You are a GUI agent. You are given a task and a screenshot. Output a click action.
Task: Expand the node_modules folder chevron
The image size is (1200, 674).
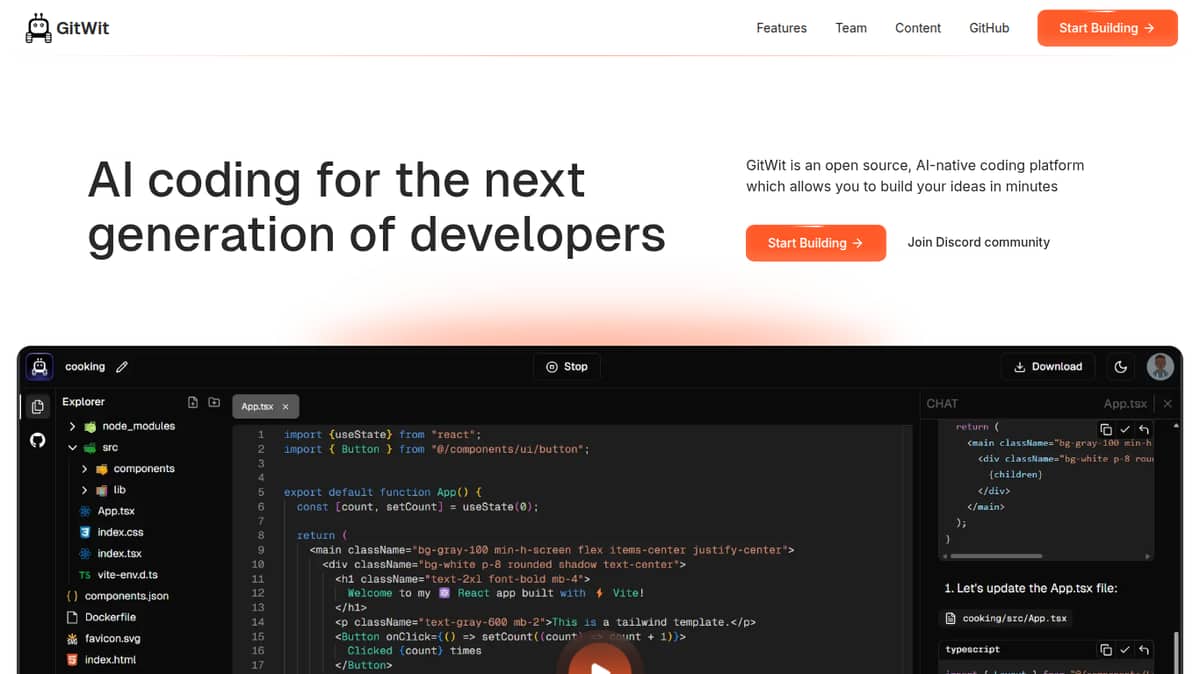coord(72,426)
